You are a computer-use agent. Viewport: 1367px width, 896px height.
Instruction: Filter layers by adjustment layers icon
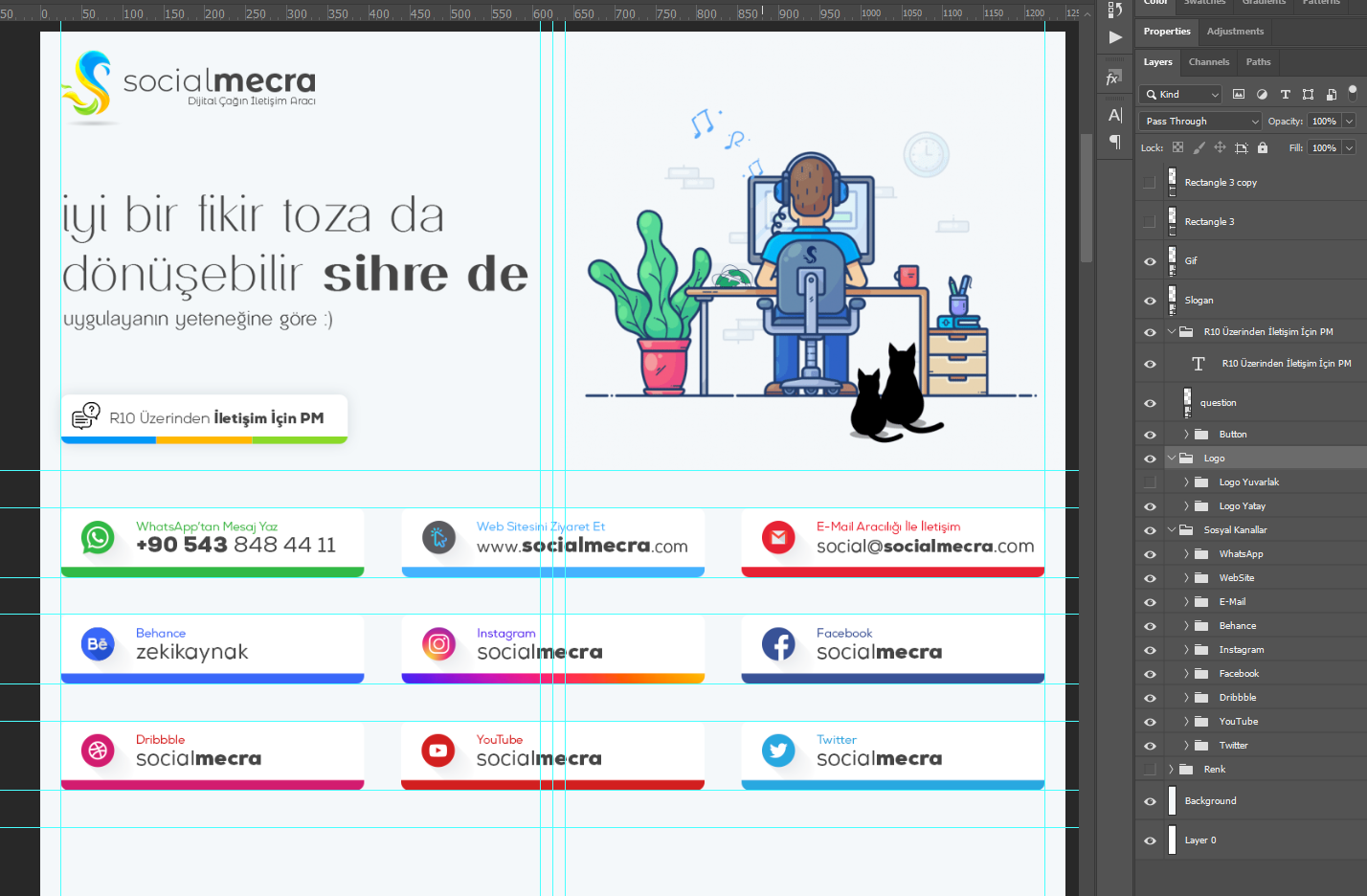[1262, 94]
